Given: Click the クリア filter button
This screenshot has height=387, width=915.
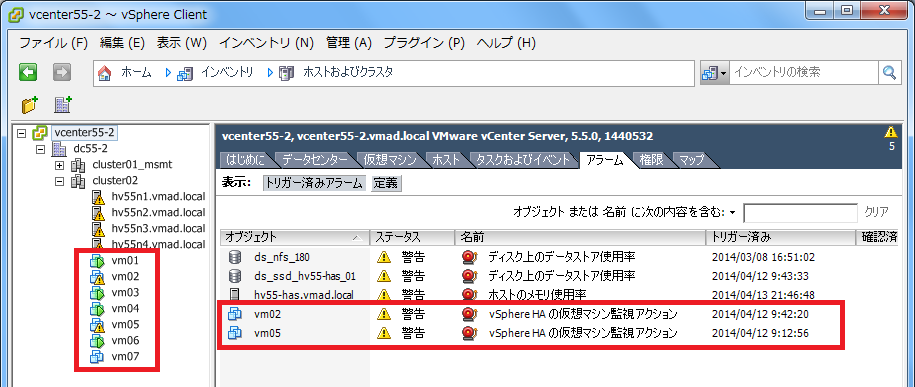Looking at the screenshot, I should pos(876,212).
